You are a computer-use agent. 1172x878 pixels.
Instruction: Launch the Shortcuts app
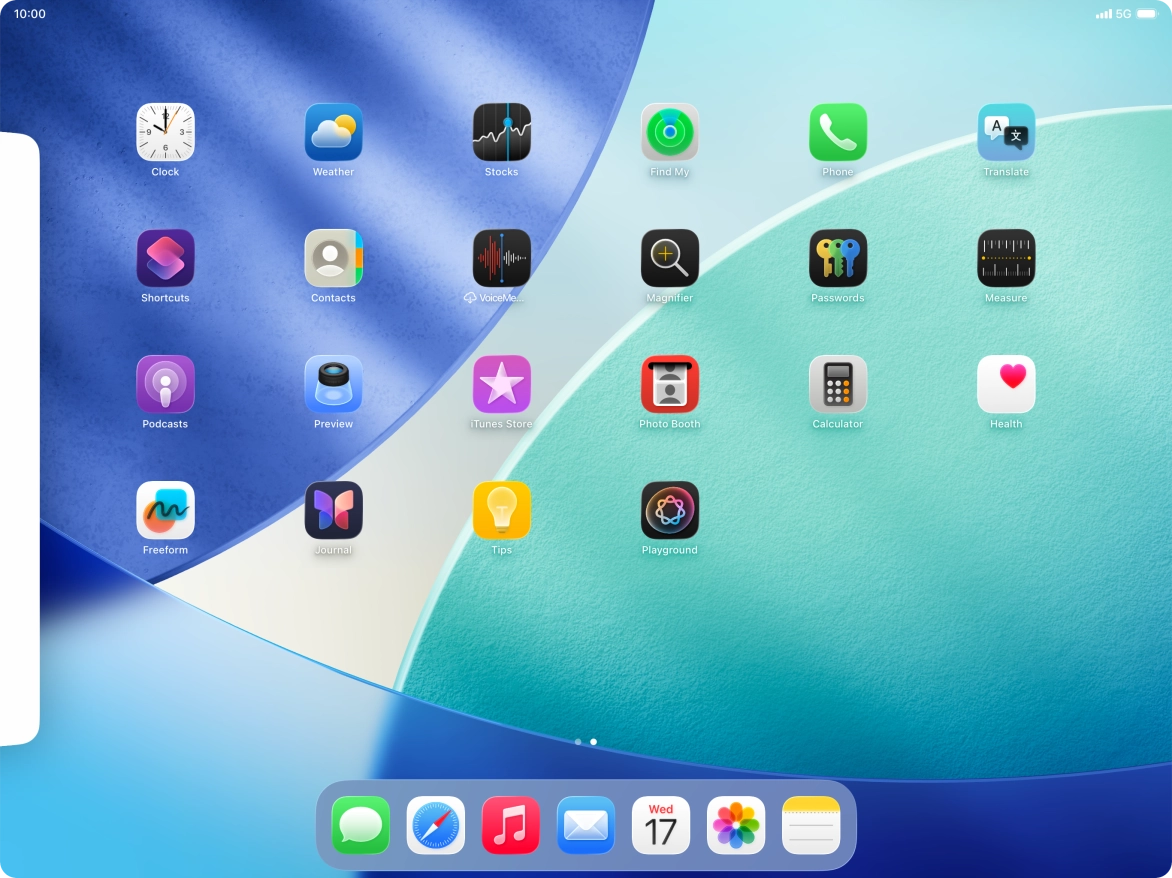click(165, 259)
